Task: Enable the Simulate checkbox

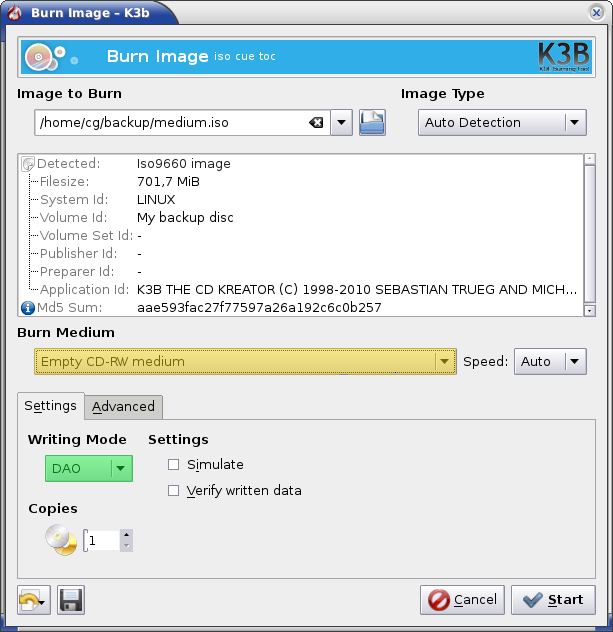Action: pyautogui.click(x=174, y=465)
